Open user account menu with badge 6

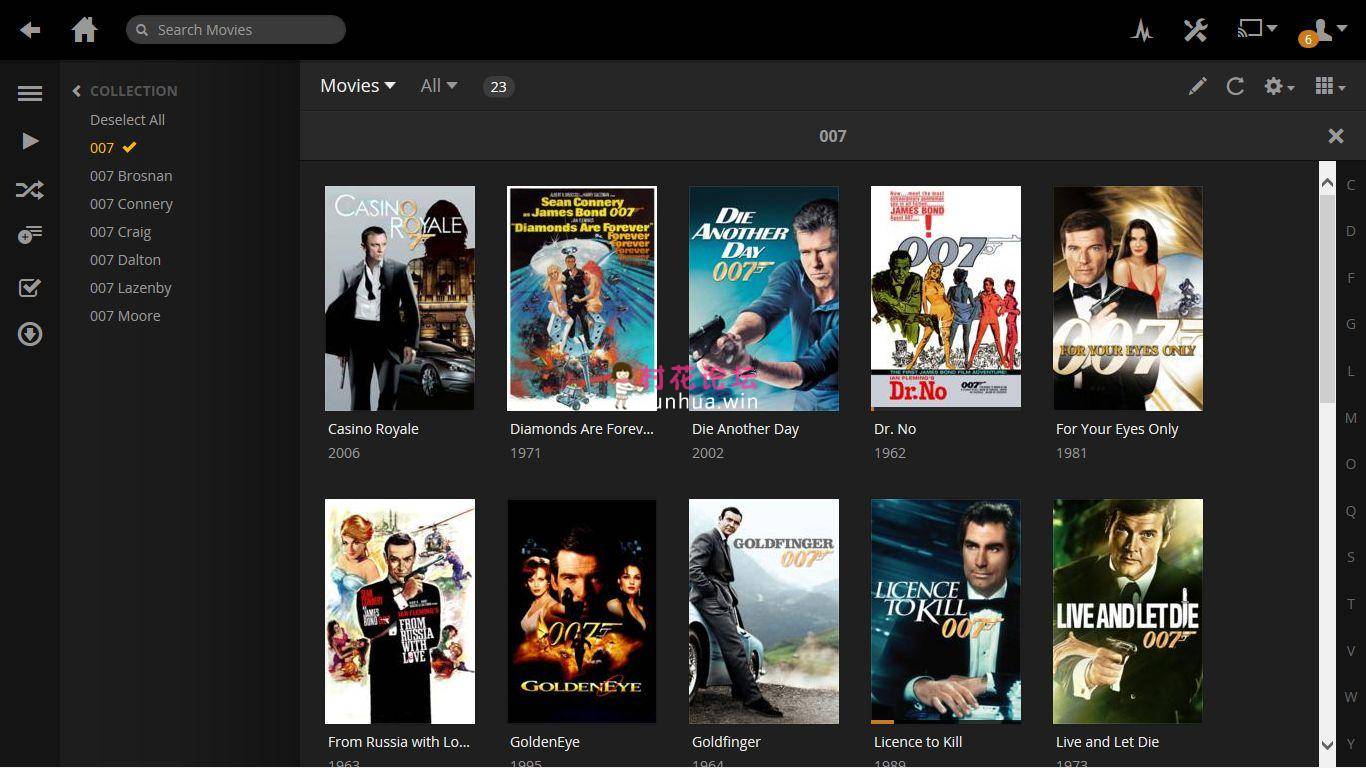(x=1321, y=31)
